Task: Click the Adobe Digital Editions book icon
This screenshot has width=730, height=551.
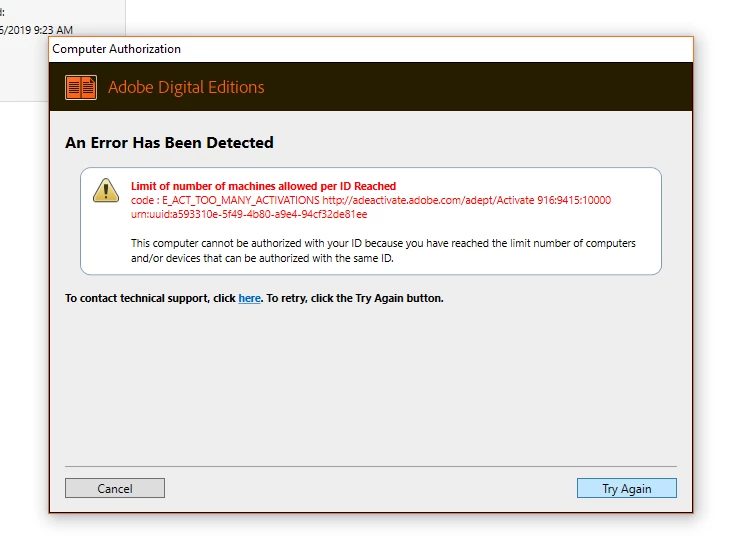Action: [81, 87]
